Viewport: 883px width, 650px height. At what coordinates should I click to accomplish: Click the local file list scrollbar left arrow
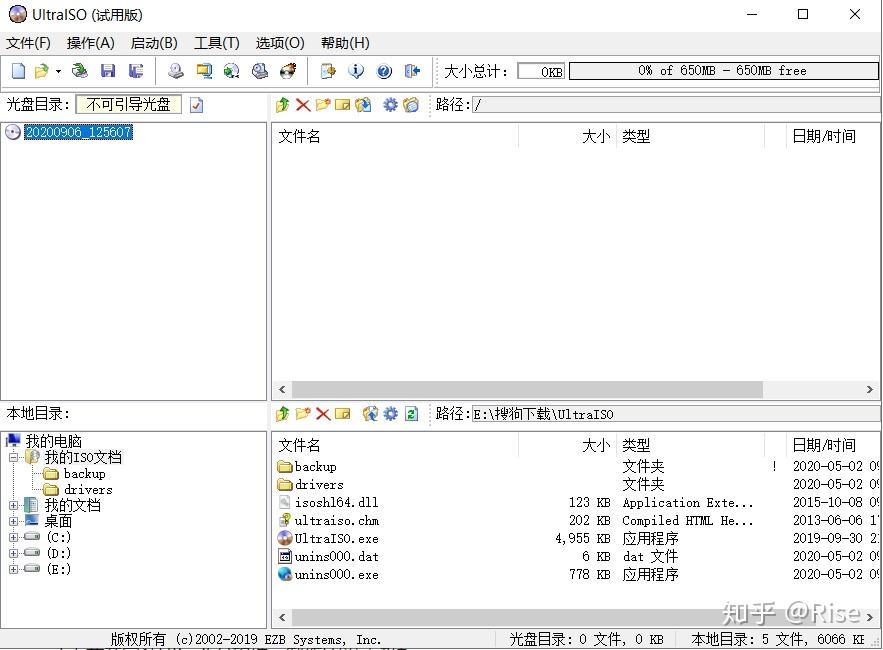pos(282,617)
